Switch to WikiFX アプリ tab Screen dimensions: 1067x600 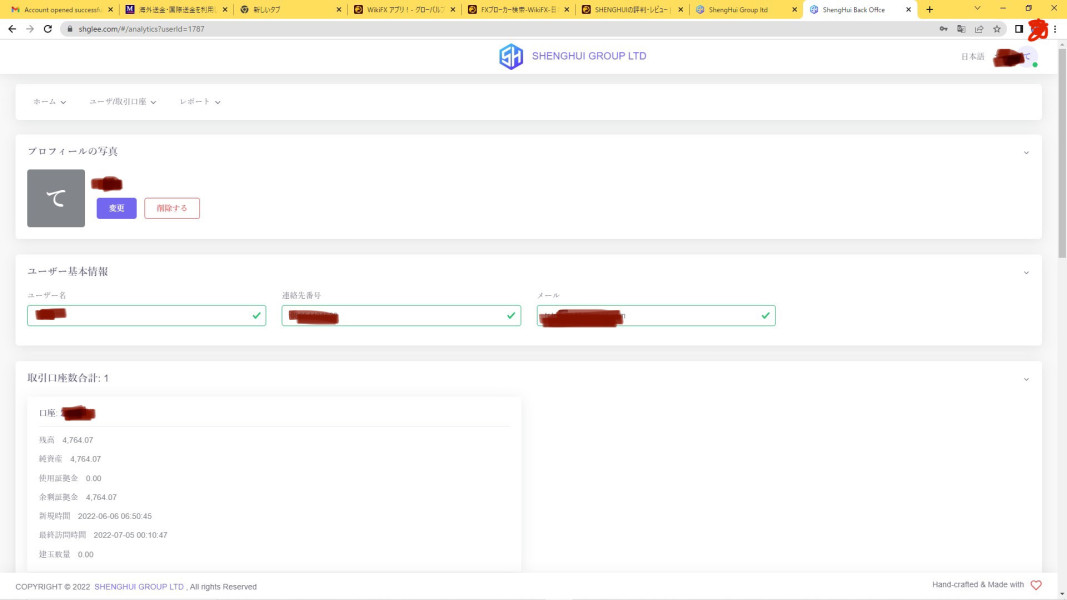point(404,10)
